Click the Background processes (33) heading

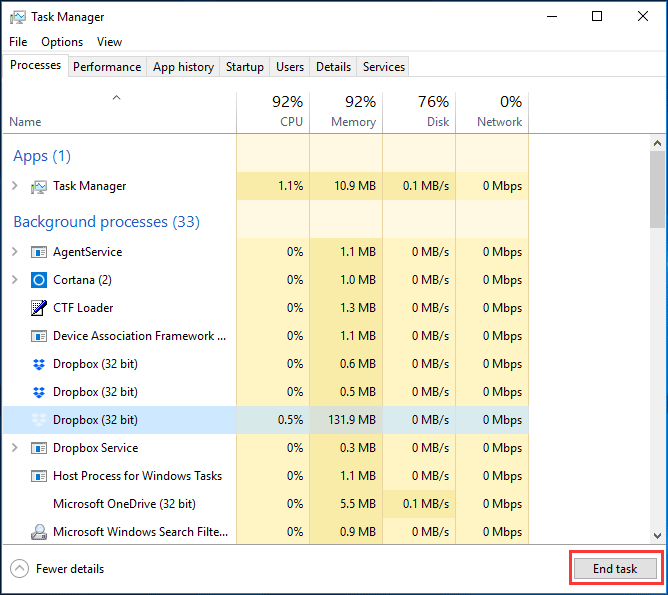[x=107, y=222]
